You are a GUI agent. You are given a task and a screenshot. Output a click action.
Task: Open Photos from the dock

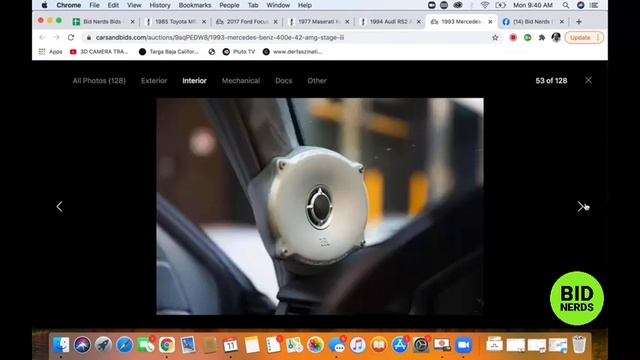(315, 345)
